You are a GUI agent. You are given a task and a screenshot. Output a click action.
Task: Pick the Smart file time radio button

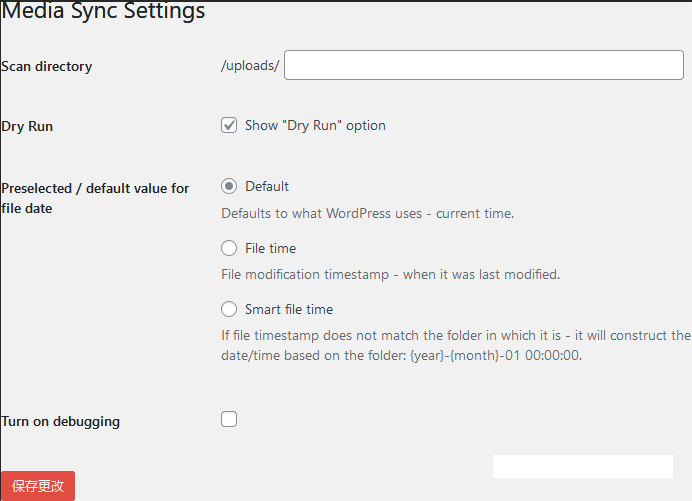[229, 309]
